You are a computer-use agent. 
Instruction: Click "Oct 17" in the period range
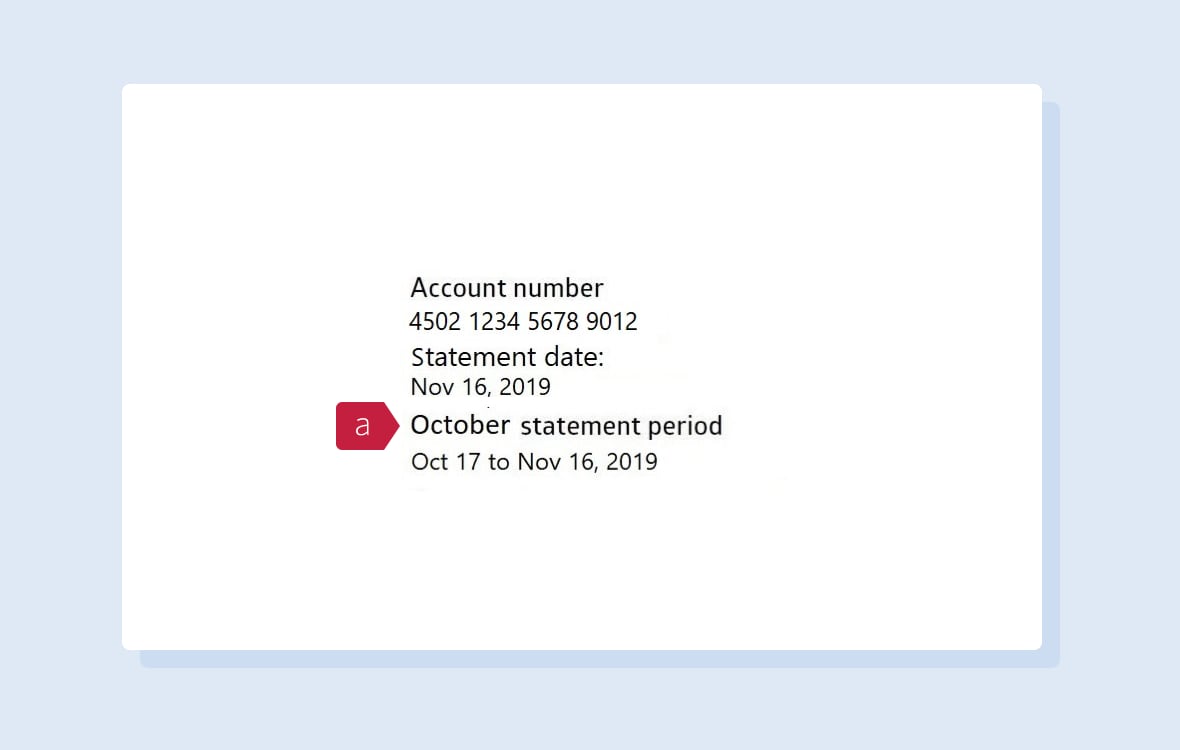click(446, 462)
